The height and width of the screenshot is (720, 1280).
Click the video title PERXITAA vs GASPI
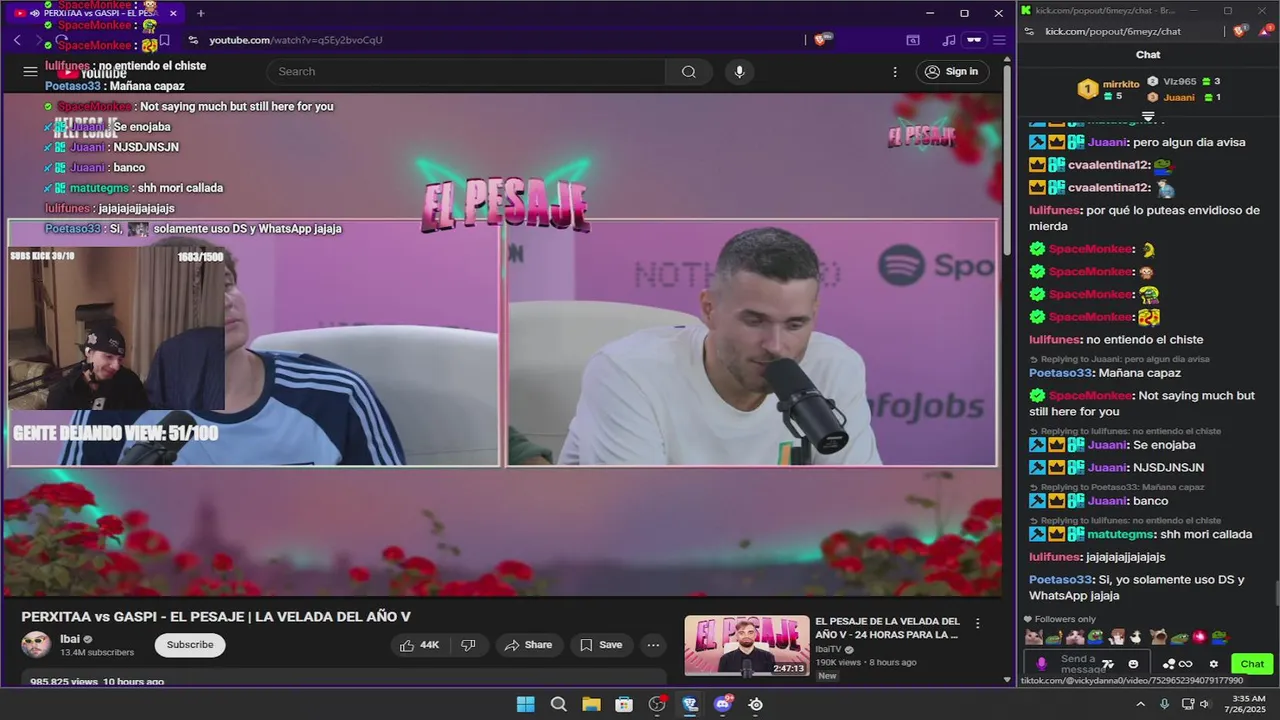[x=216, y=617]
